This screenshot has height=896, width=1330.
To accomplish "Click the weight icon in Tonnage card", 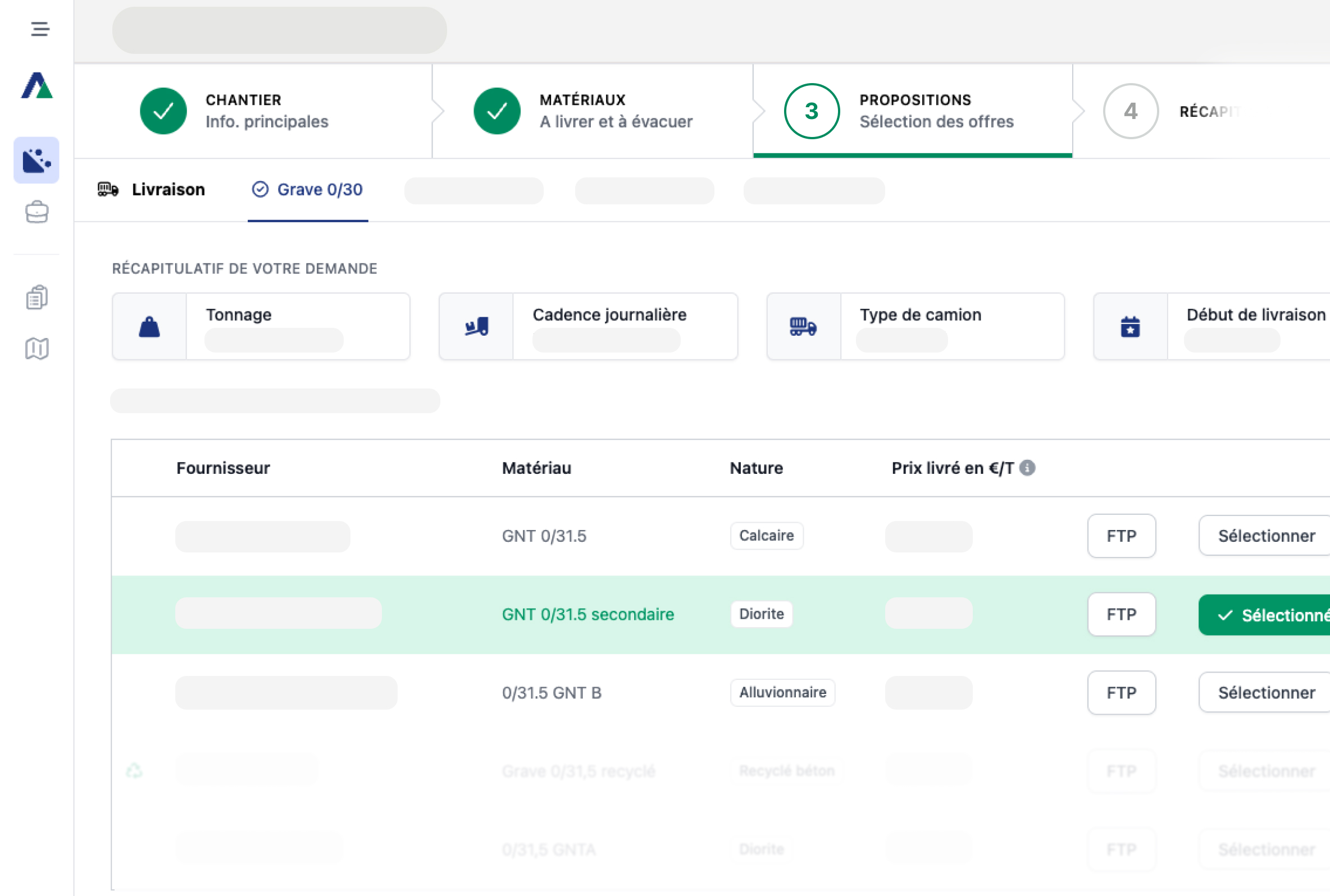I will point(149,327).
